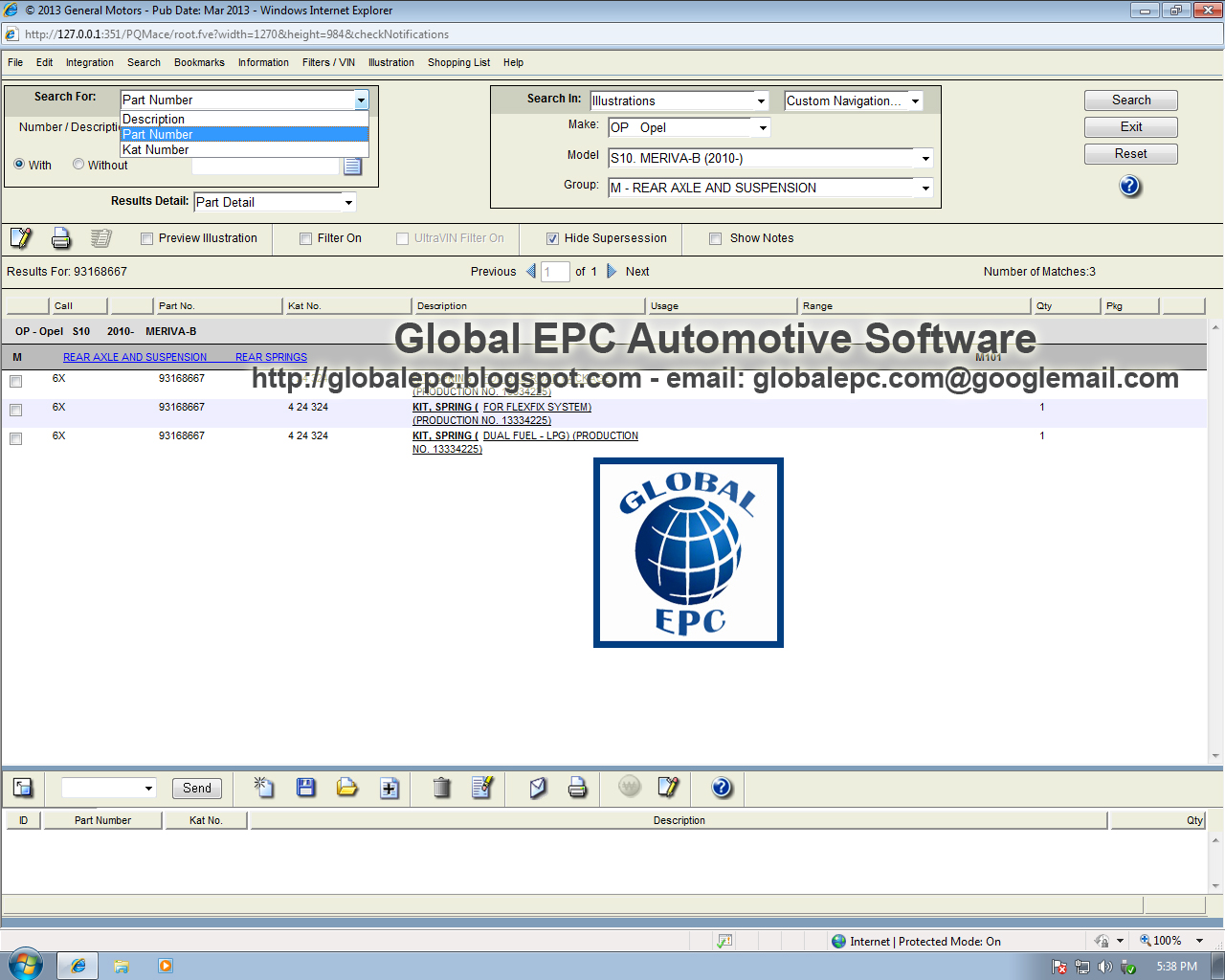Enable Show Notes checkbox
Image resolution: width=1225 pixels, height=980 pixels.
pos(715,238)
